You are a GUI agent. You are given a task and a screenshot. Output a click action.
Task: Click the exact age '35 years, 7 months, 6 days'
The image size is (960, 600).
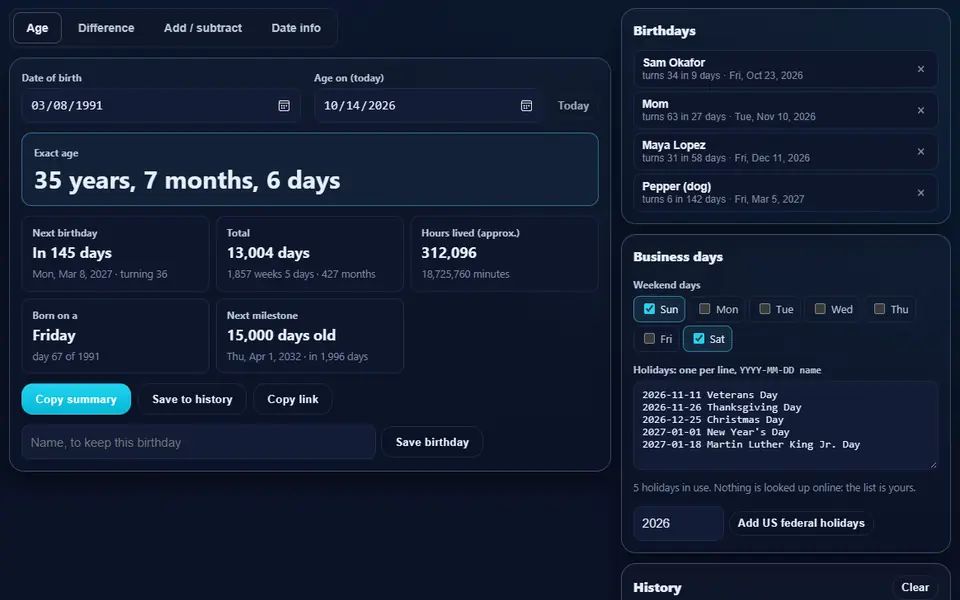(x=187, y=181)
